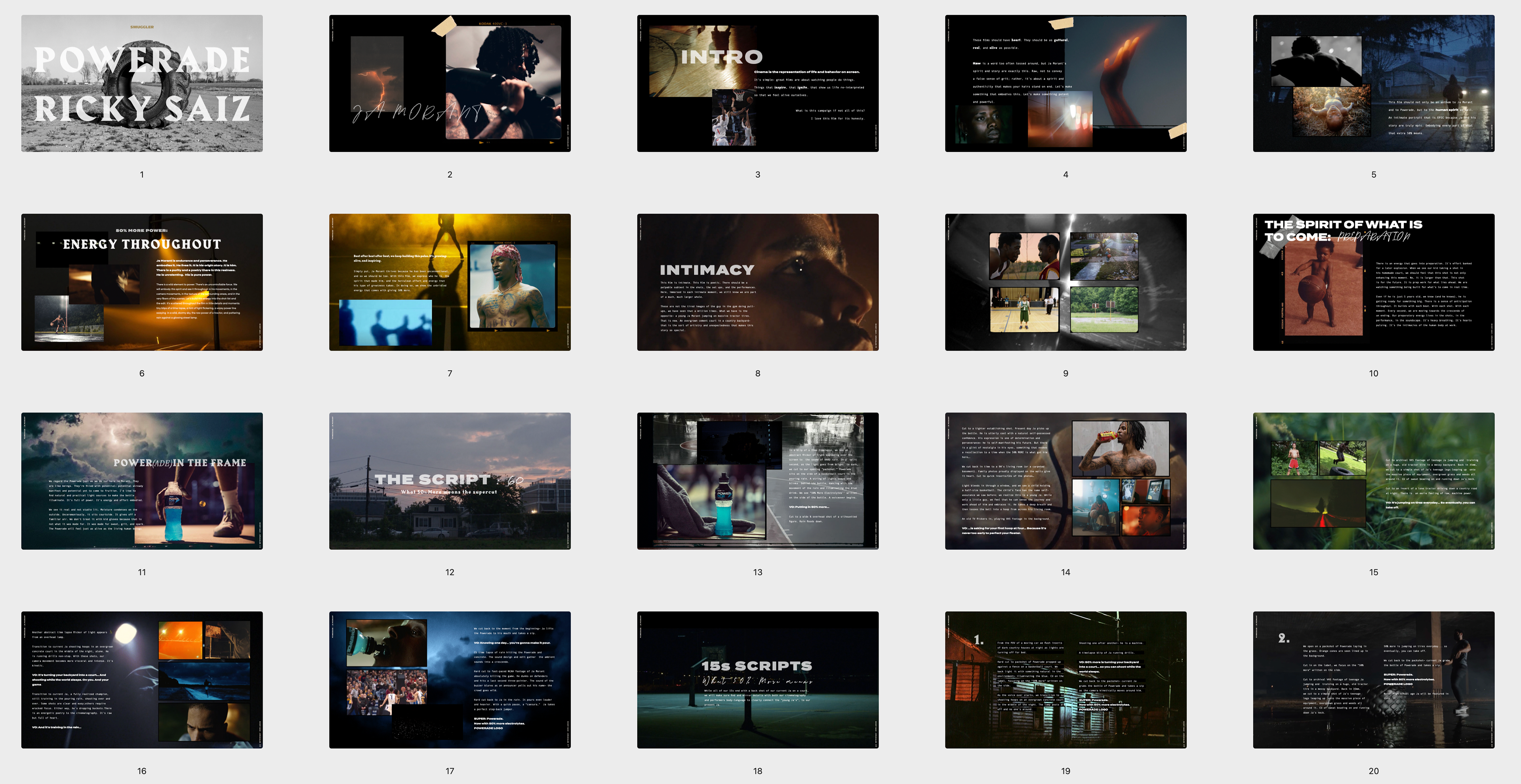
Task: Select the INTRO slide thumbnail
Action: [758, 83]
